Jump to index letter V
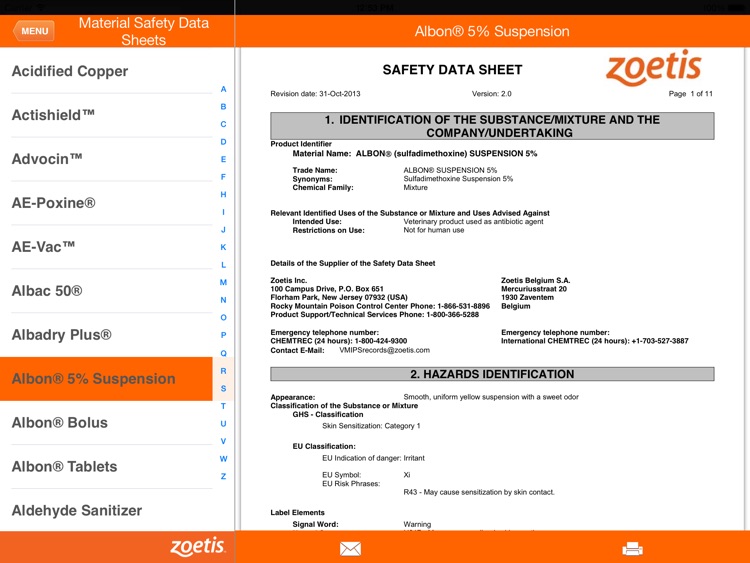 [x=223, y=441]
